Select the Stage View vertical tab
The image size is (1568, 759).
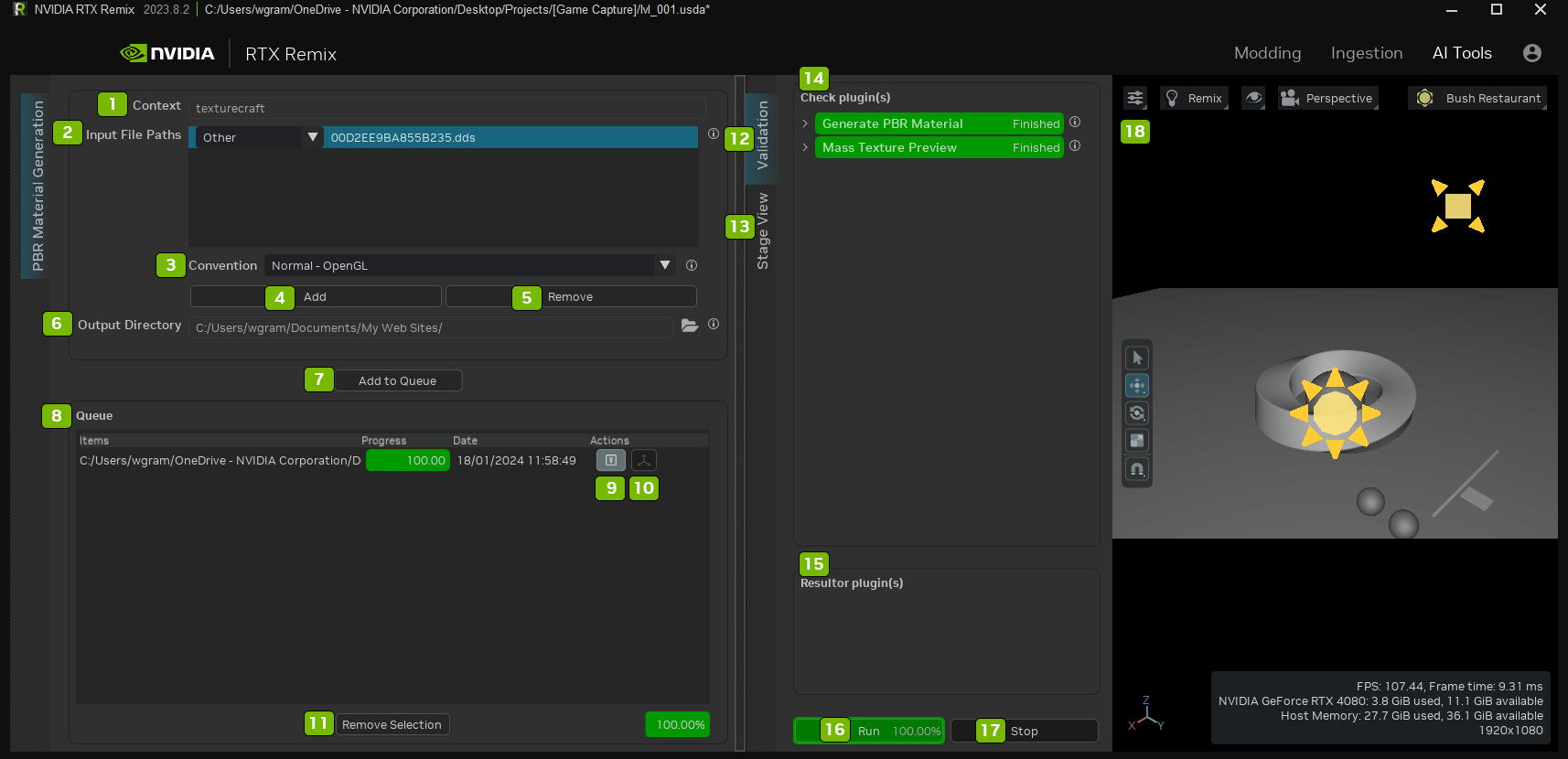tap(761, 230)
